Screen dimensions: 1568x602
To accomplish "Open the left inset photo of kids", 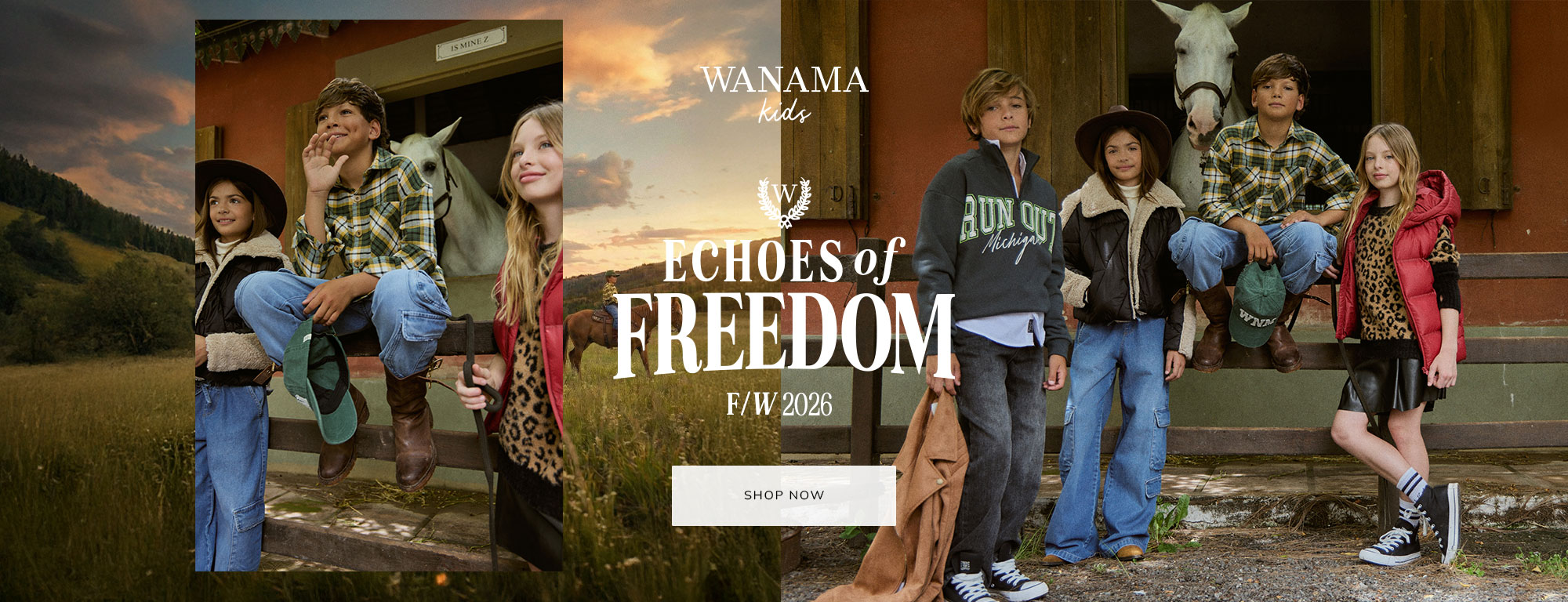I will [379, 296].
